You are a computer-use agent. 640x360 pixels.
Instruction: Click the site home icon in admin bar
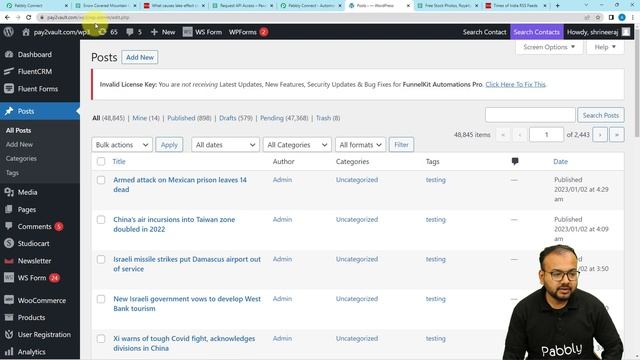point(26,32)
